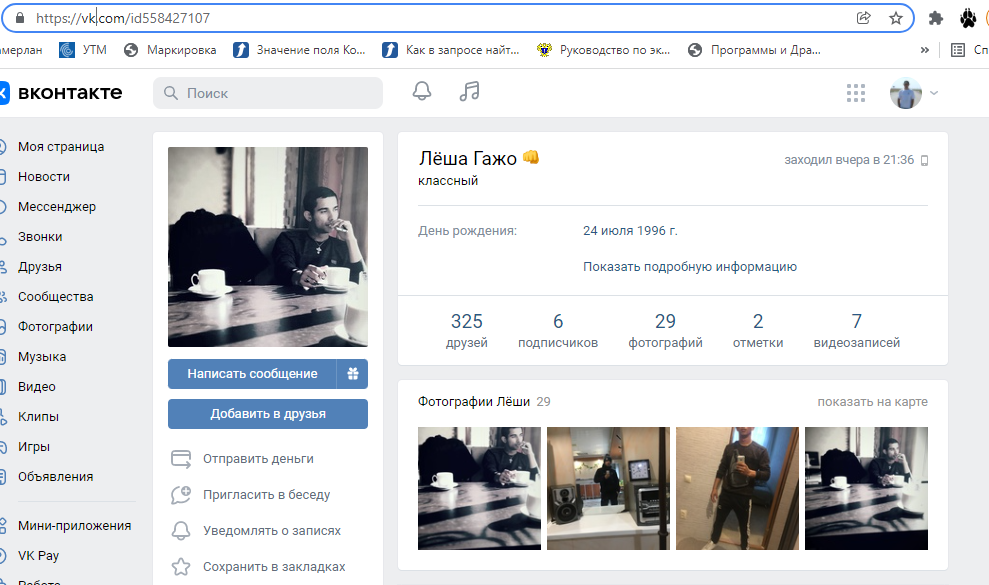Click the account avatar in header
Image resolution: width=989 pixels, height=585 pixels.
(905, 93)
